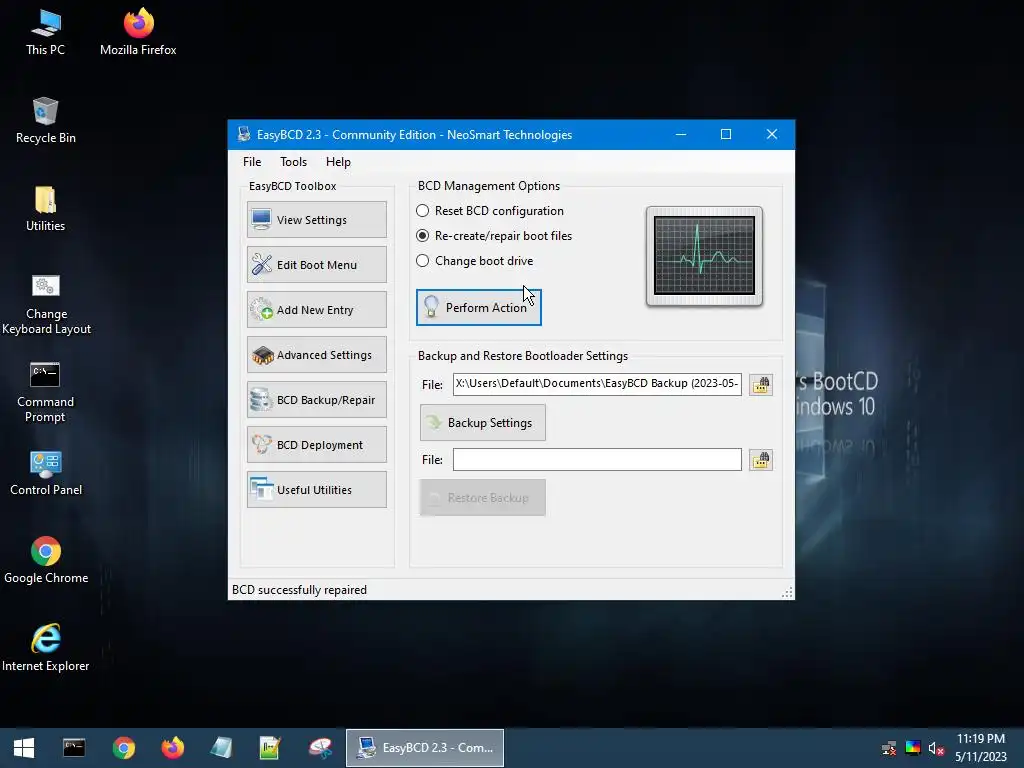Click the muted volume tray icon
Screen dimensions: 1024x768
pos(936,748)
